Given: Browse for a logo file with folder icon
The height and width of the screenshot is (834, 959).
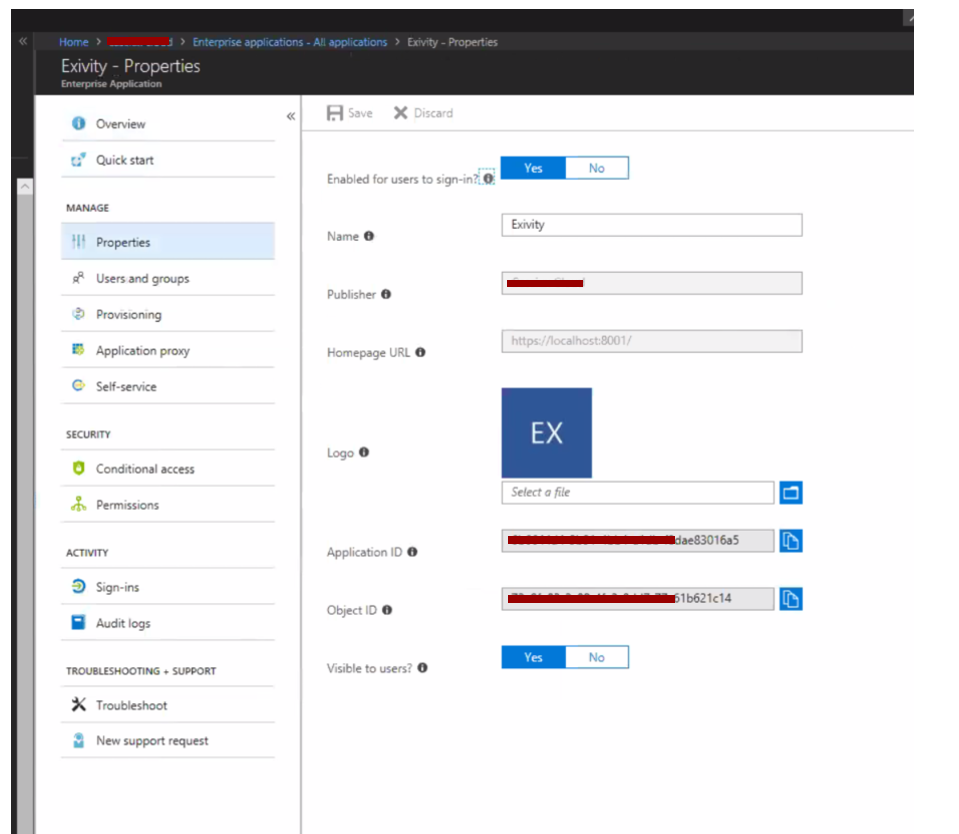Looking at the screenshot, I should tap(791, 493).
